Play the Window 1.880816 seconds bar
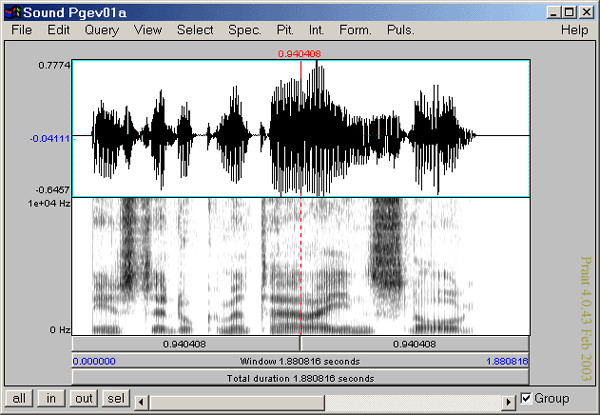The height and width of the screenshot is (415, 600). pos(300,361)
